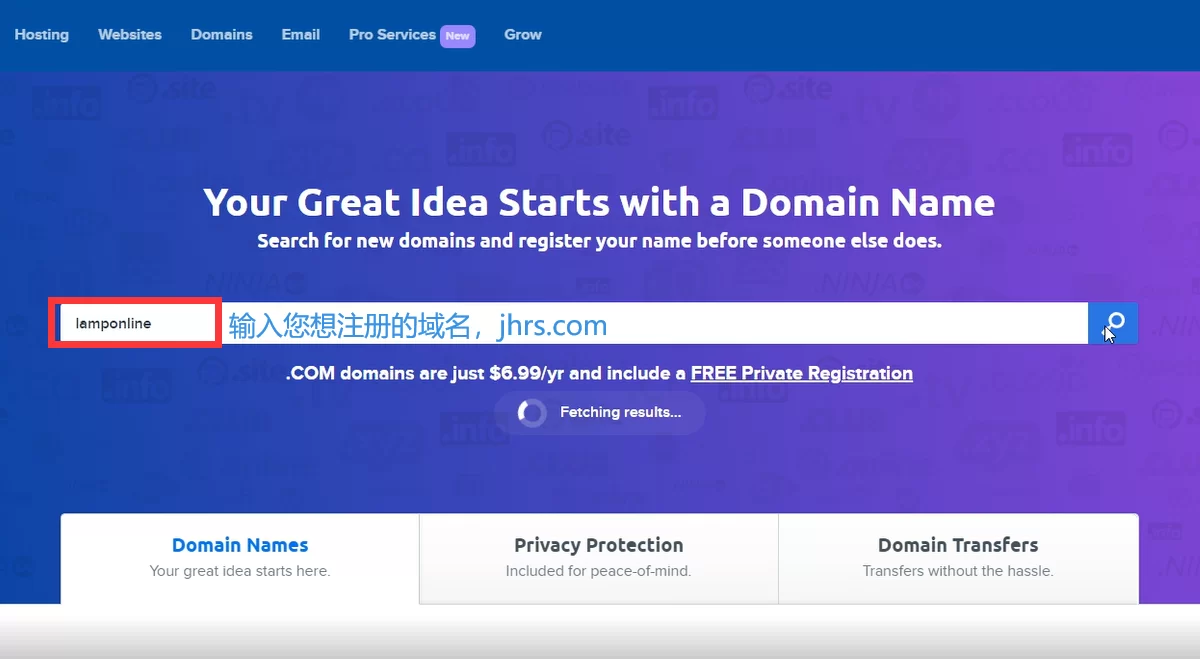Click the Included for peace-of-mind text

click(598, 571)
